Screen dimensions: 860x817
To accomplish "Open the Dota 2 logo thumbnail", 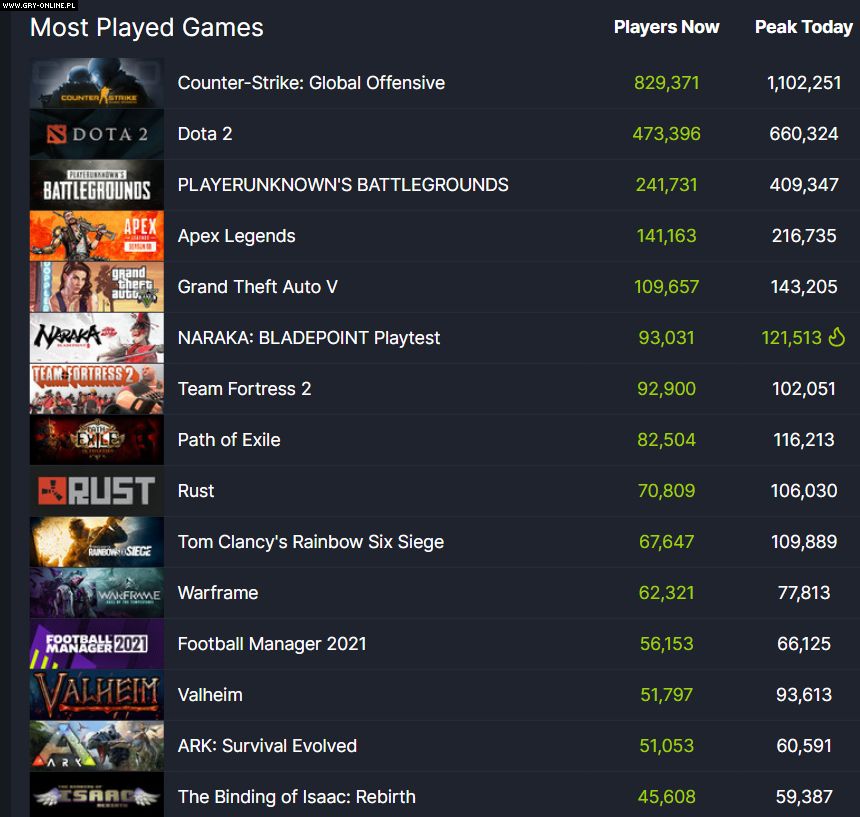I will point(96,135).
